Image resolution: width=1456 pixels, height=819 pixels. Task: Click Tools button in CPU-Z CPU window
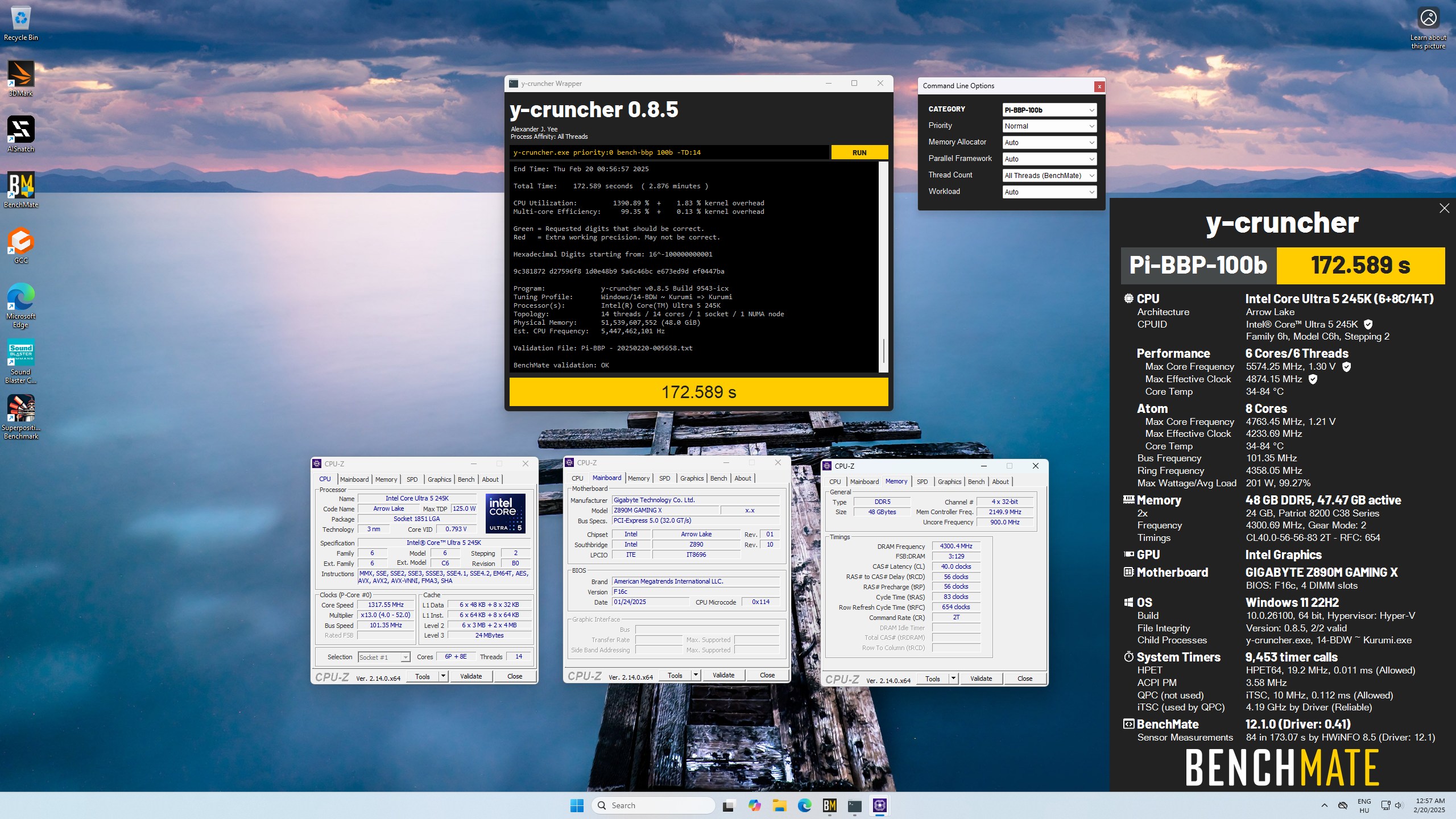coord(423,676)
